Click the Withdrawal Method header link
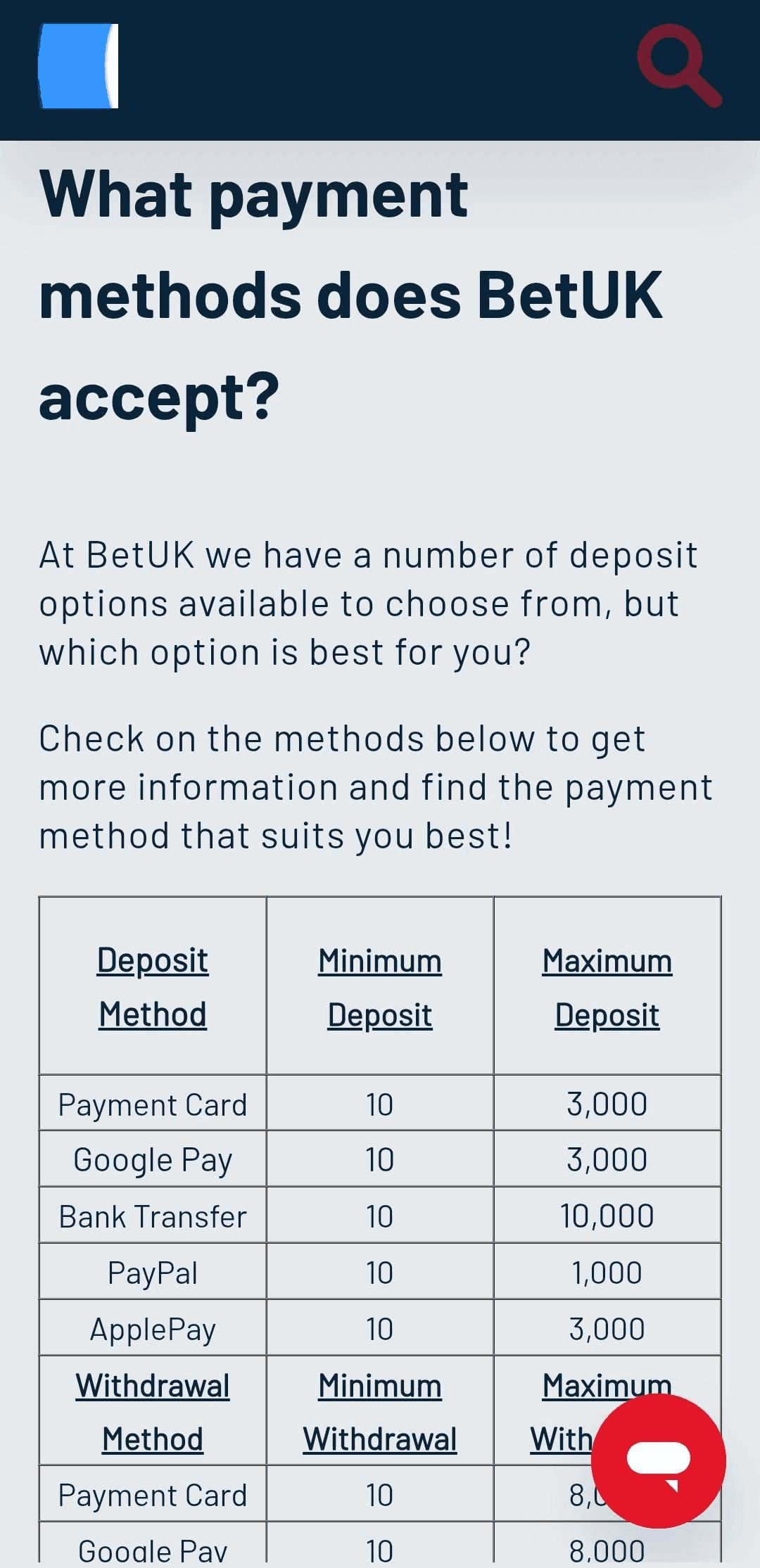Image resolution: width=760 pixels, height=1568 pixels. point(153,1412)
